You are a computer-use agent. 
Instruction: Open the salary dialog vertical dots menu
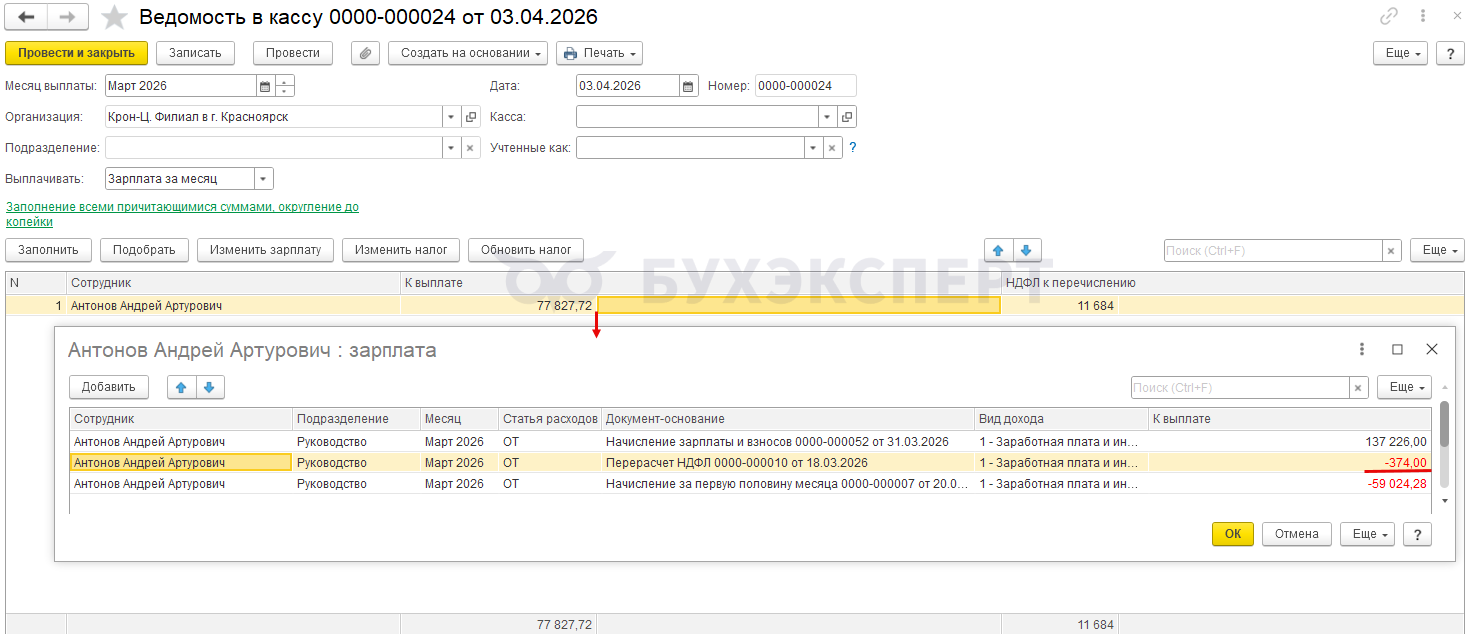coord(1362,350)
